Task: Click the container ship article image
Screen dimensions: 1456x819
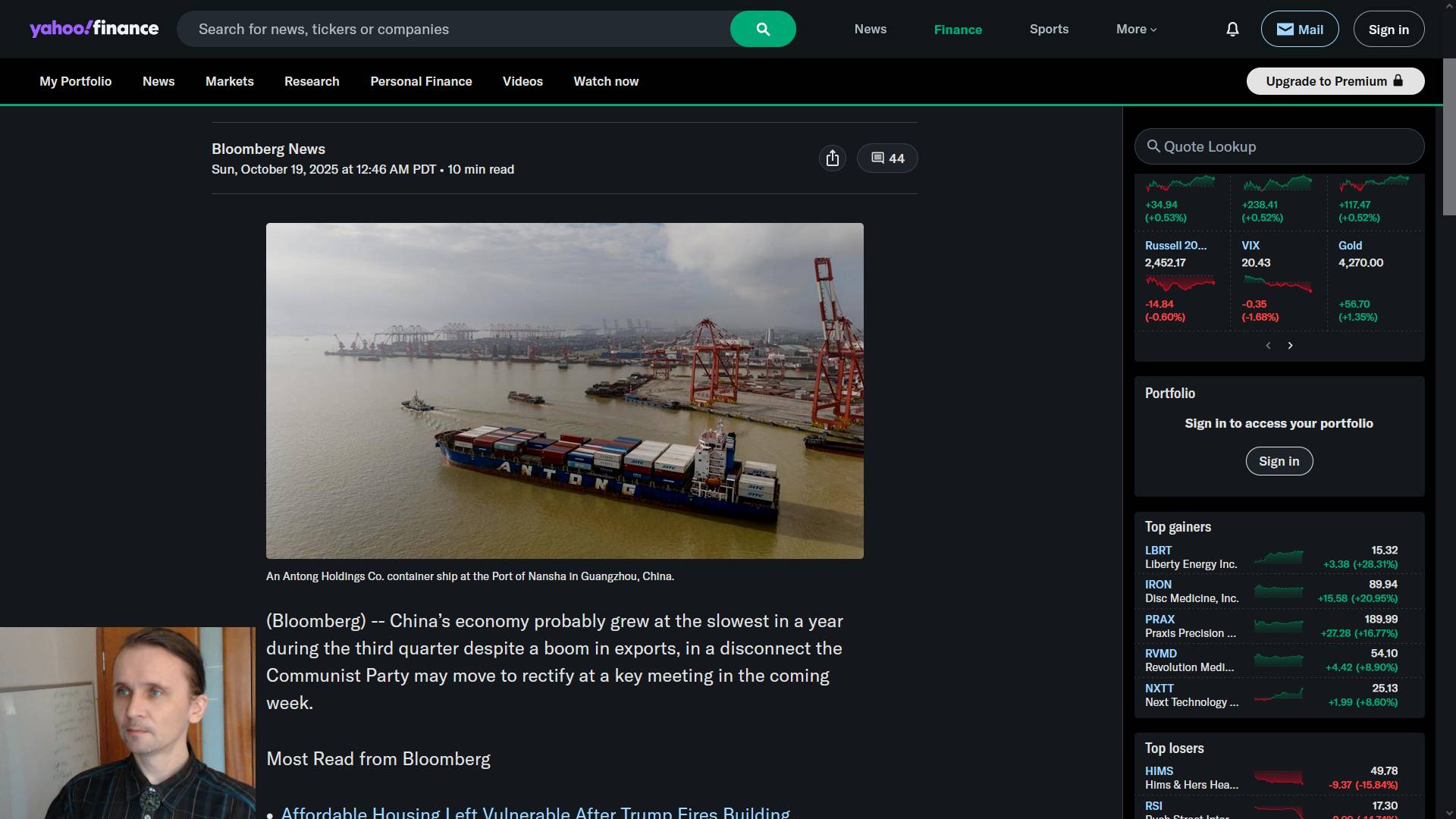Action: coord(564,391)
